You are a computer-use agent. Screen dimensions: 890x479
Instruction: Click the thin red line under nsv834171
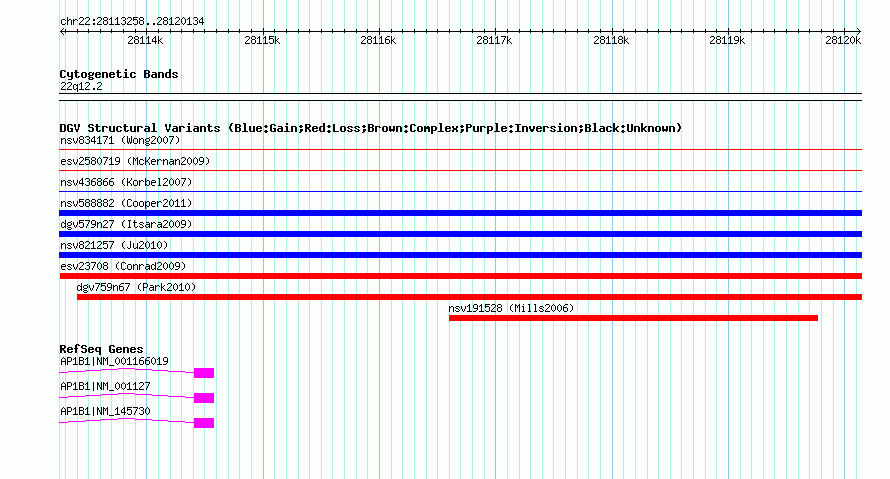[460, 149]
